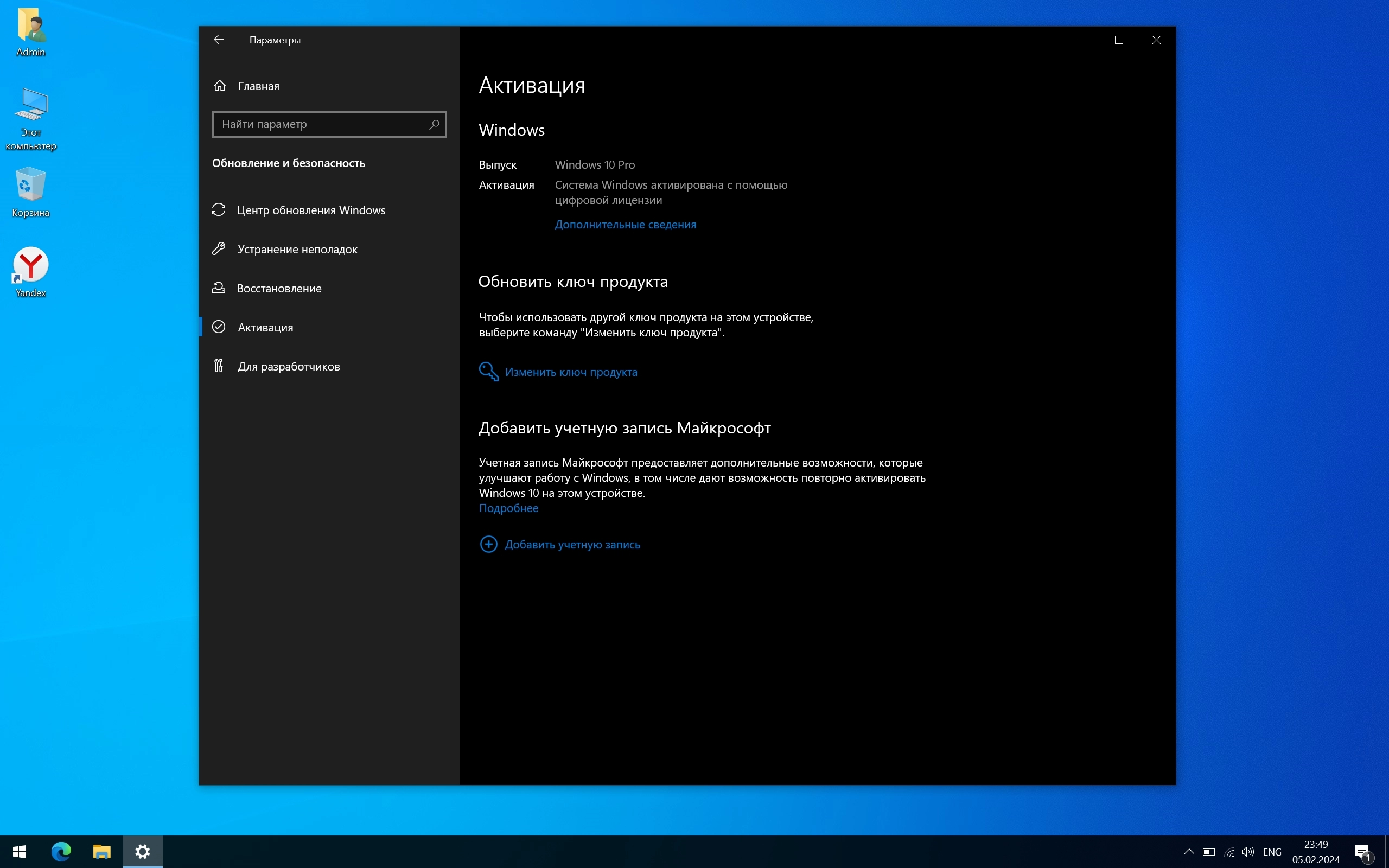Select Устранение неполадок in sidebar
The width and height of the screenshot is (1389, 868).
297,249
